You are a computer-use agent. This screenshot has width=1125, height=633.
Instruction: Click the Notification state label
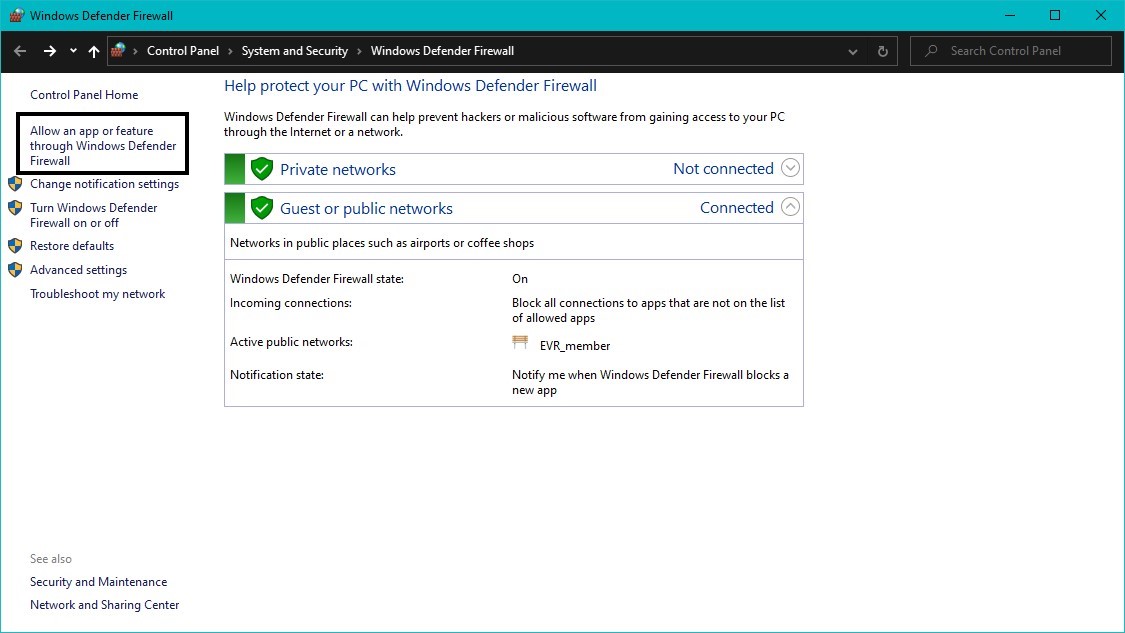click(x=276, y=375)
